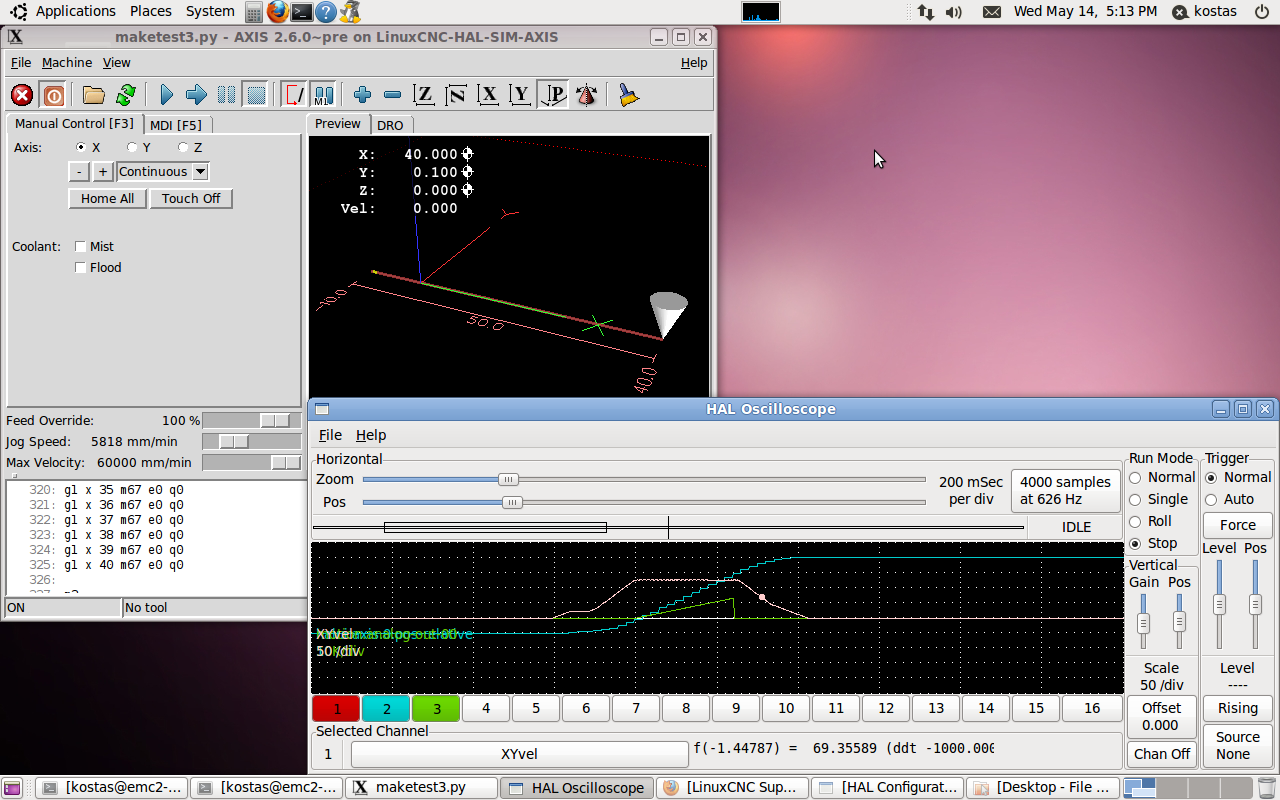Select the Z axis radio button
Screen dimensions: 1280x800
(183, 147)
